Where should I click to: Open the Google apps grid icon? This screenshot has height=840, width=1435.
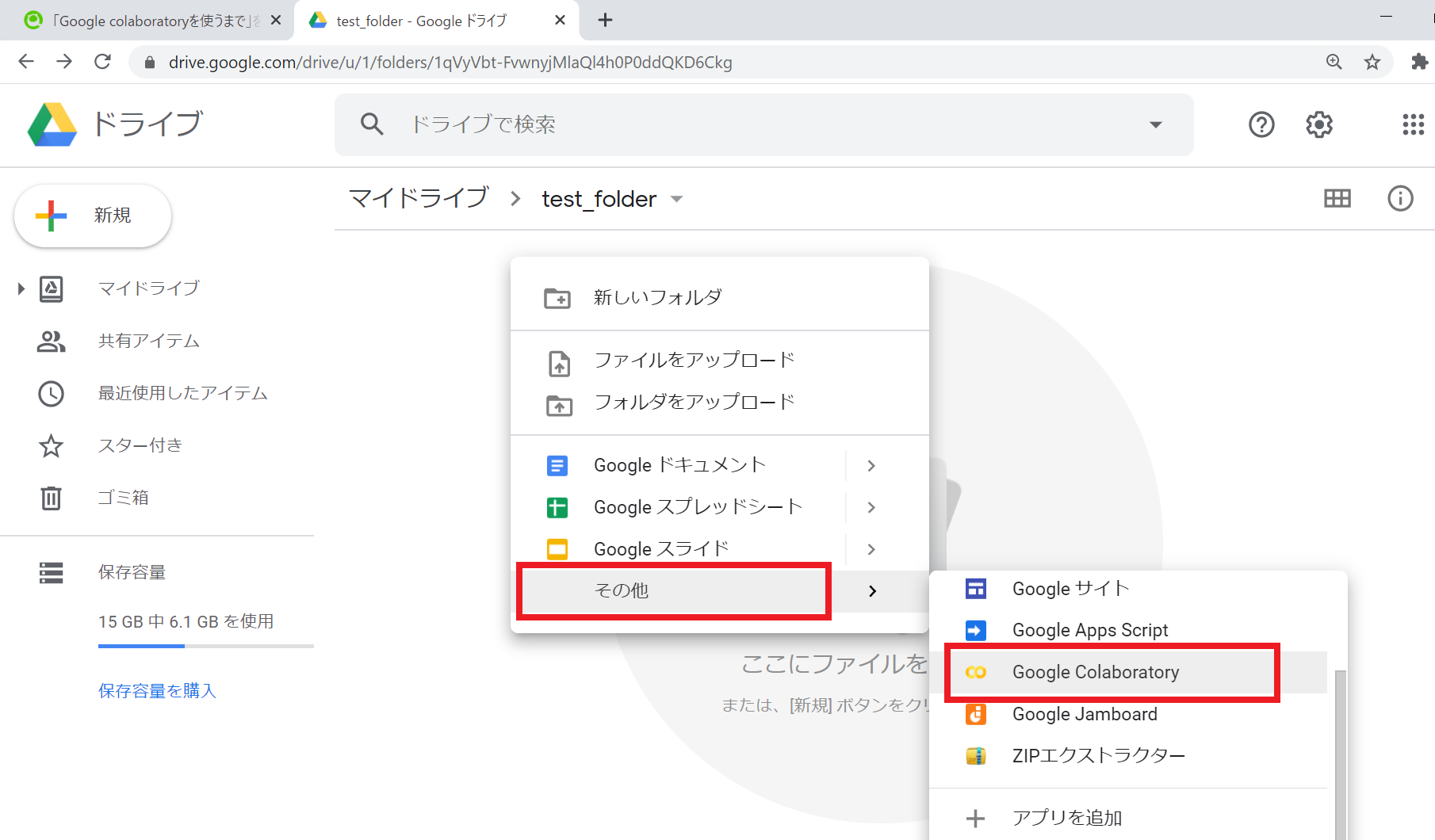pyautogui.click(x=1413, y=124)
